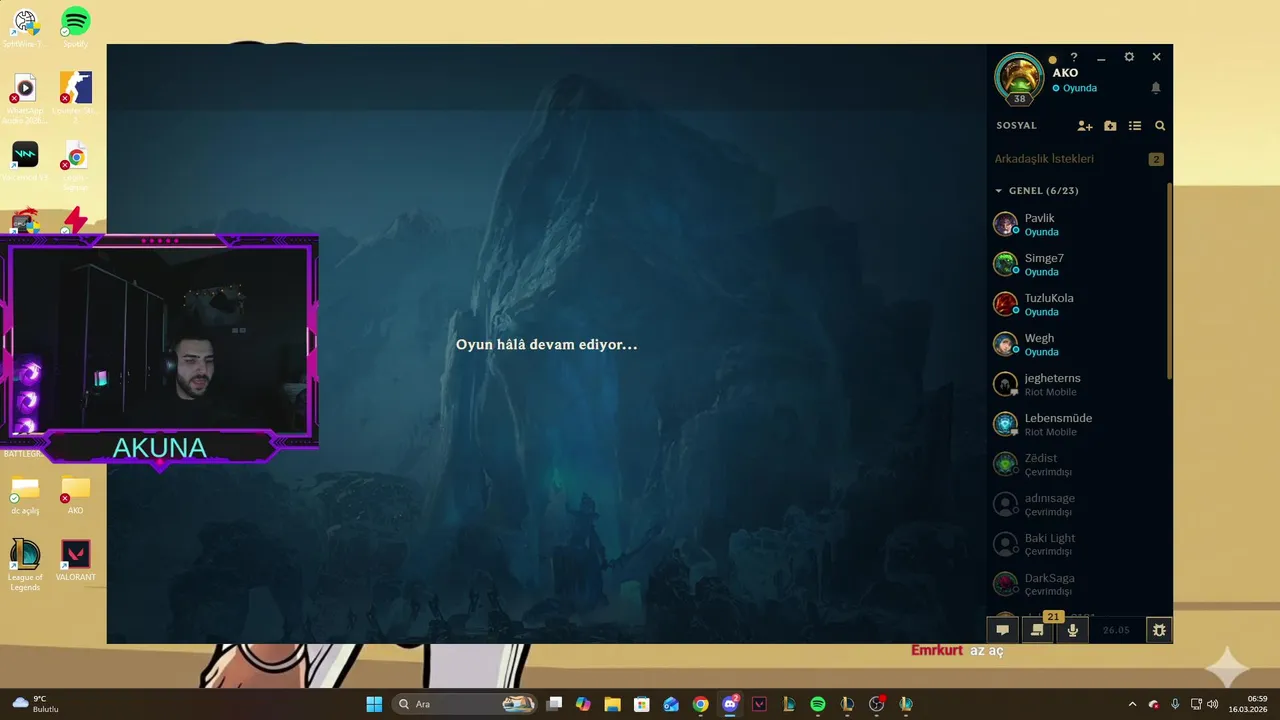Select offline friend DarkSaga
The height and width of the screenshot is (720, 1280).
(x=1077, y=584)
